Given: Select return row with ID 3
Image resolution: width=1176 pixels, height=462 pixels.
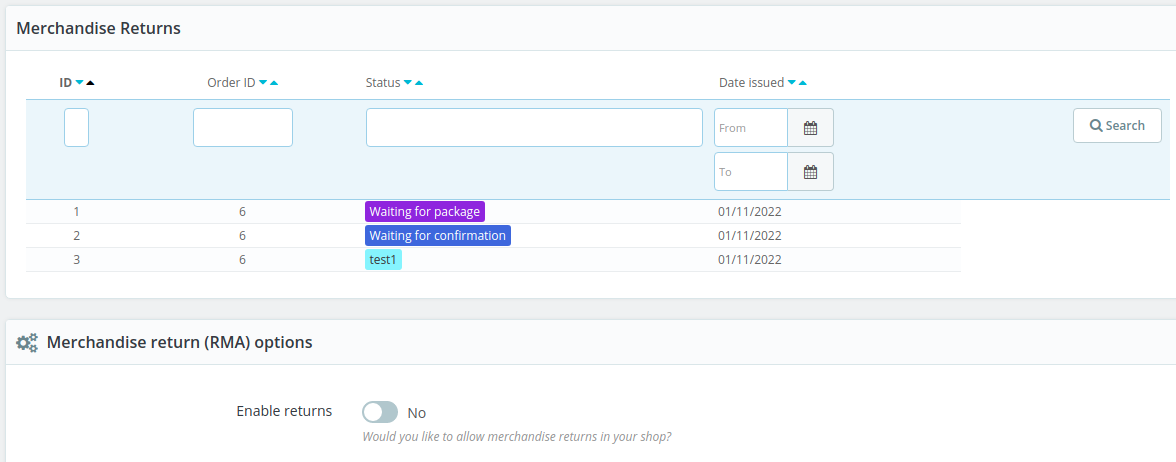Looking at the screenshot, I should pos(494,260).
